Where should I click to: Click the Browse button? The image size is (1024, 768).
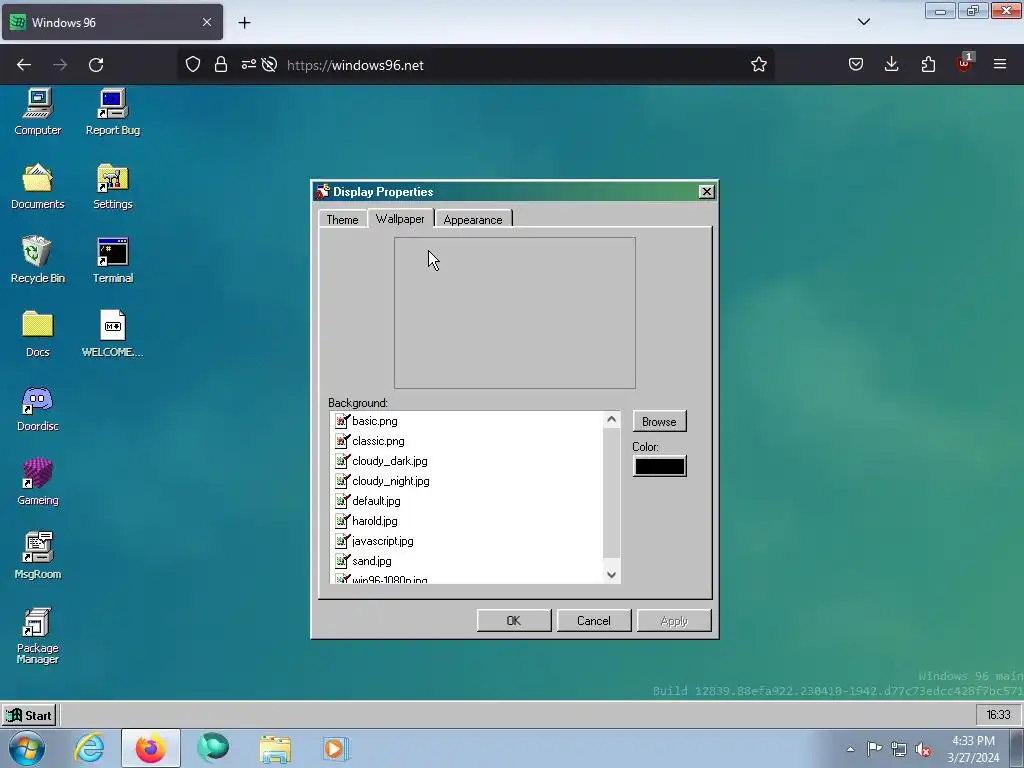coord(659,422)
